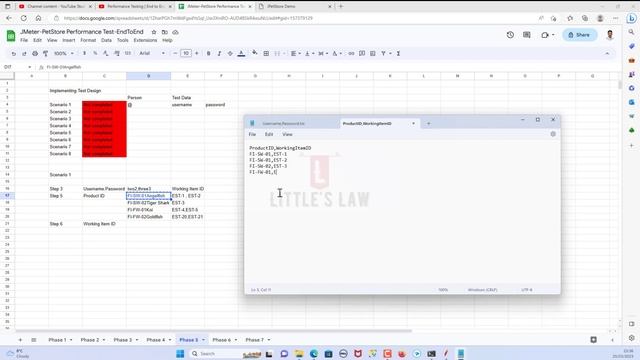Open the Extensions menu
This screenshot has height=360, width=640.
click(x=145, y=40)
